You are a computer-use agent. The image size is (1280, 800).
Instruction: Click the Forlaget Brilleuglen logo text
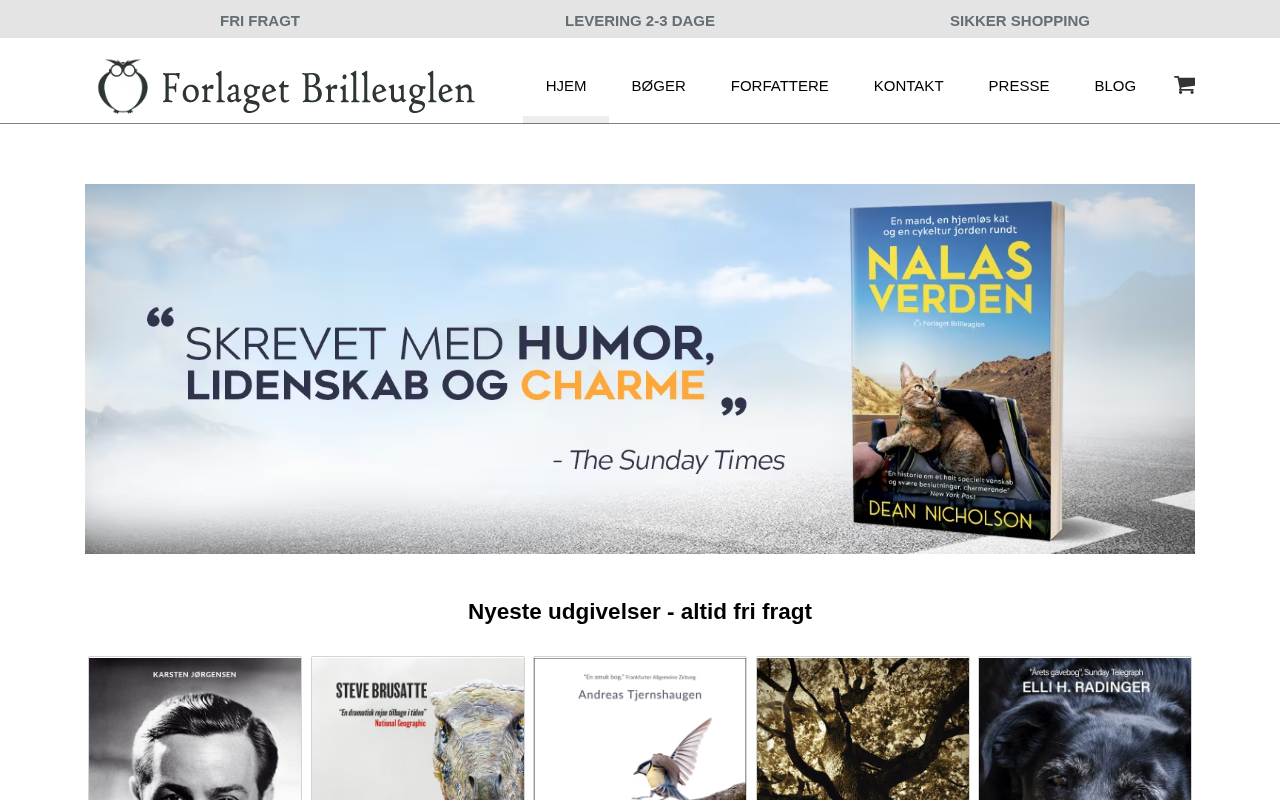coord(318,89)
